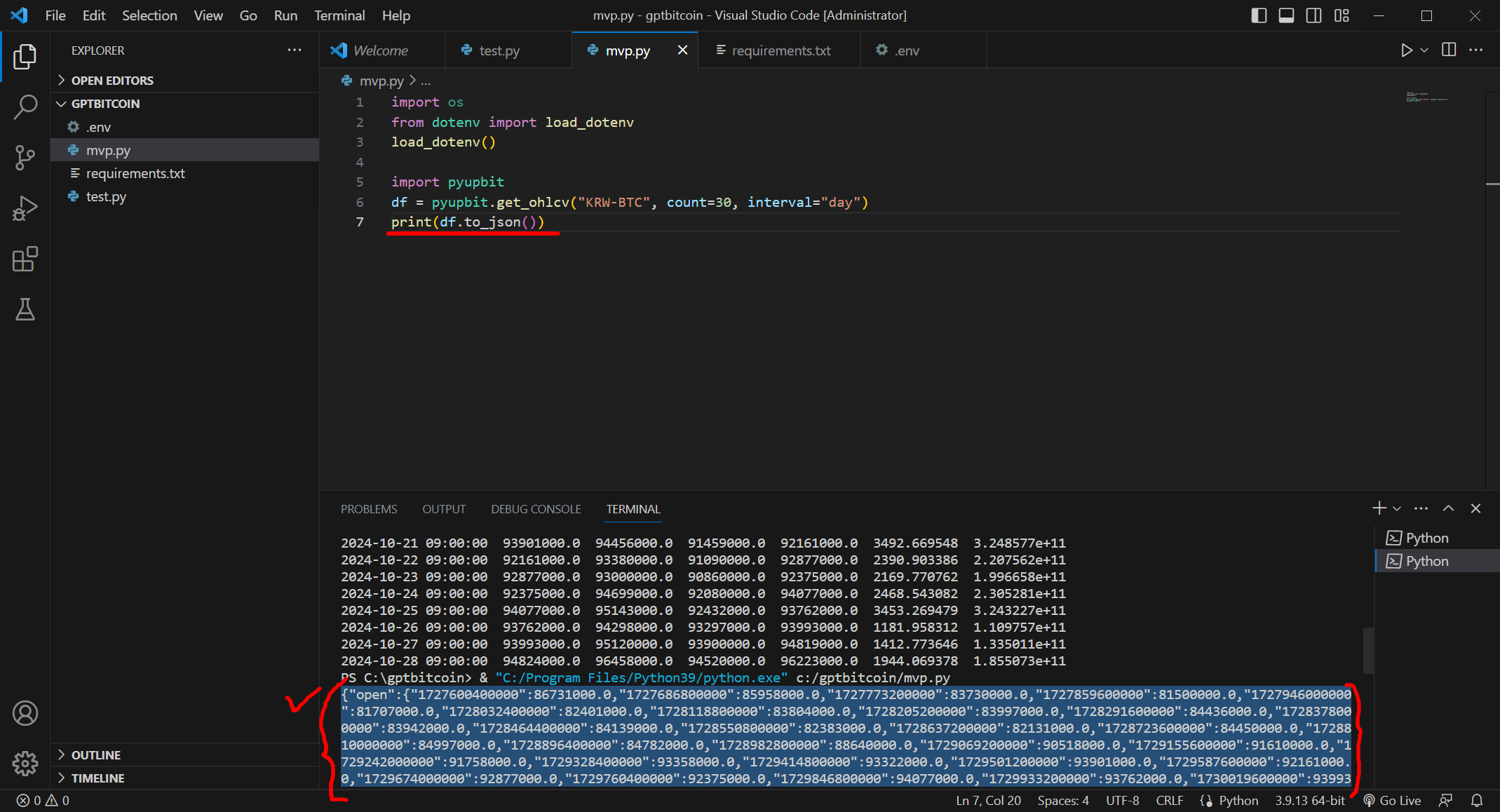Image resolution: width=1500 pixels, height=812 pixels.
Task: Switch to the requirements.txt tab
Action: (781, 50)
